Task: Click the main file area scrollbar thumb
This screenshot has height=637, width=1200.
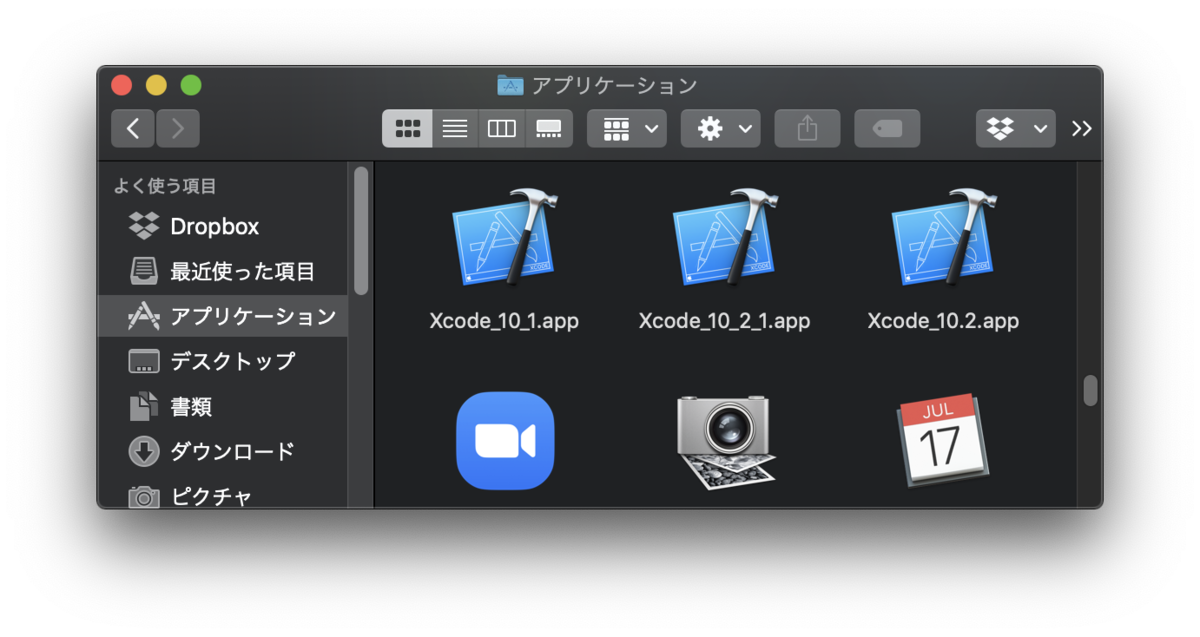Action: pyautogui.click(x=1090, y=390)
